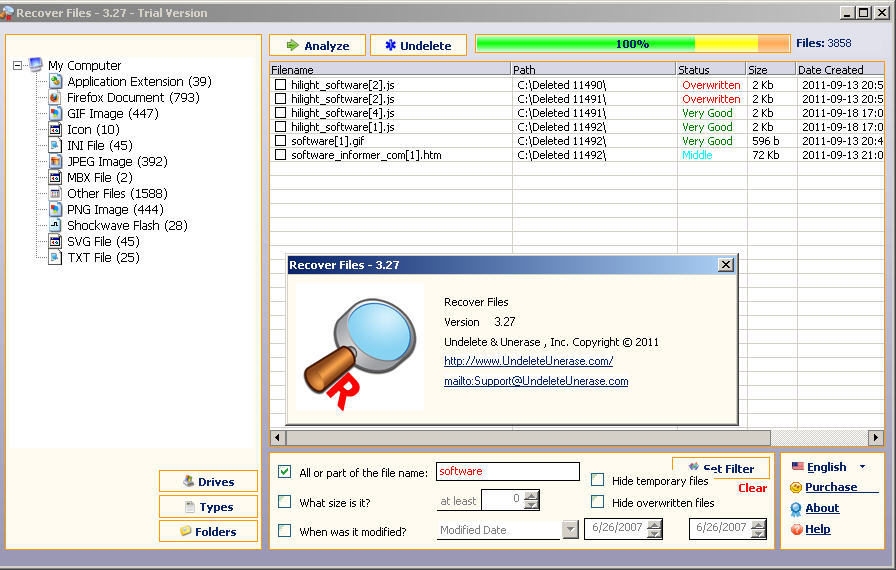
Task: Click the second 6/26/2007 date stepper arrows
Action: (759, 529)
